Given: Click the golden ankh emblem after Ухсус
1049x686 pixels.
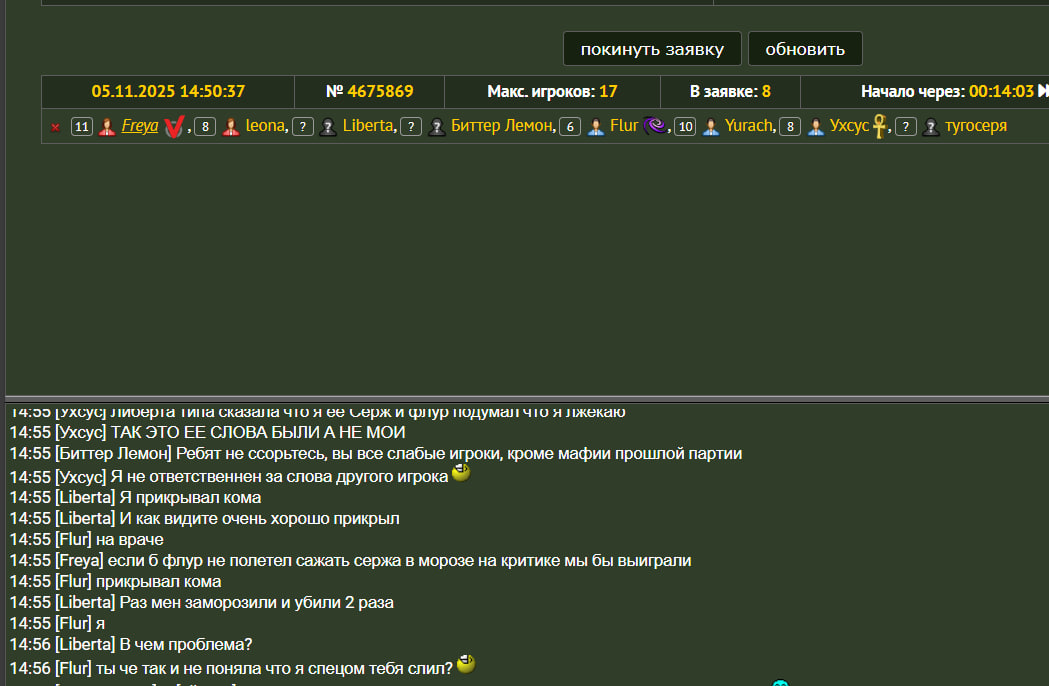Looking at the screenshot, I should tap(880, 126).
